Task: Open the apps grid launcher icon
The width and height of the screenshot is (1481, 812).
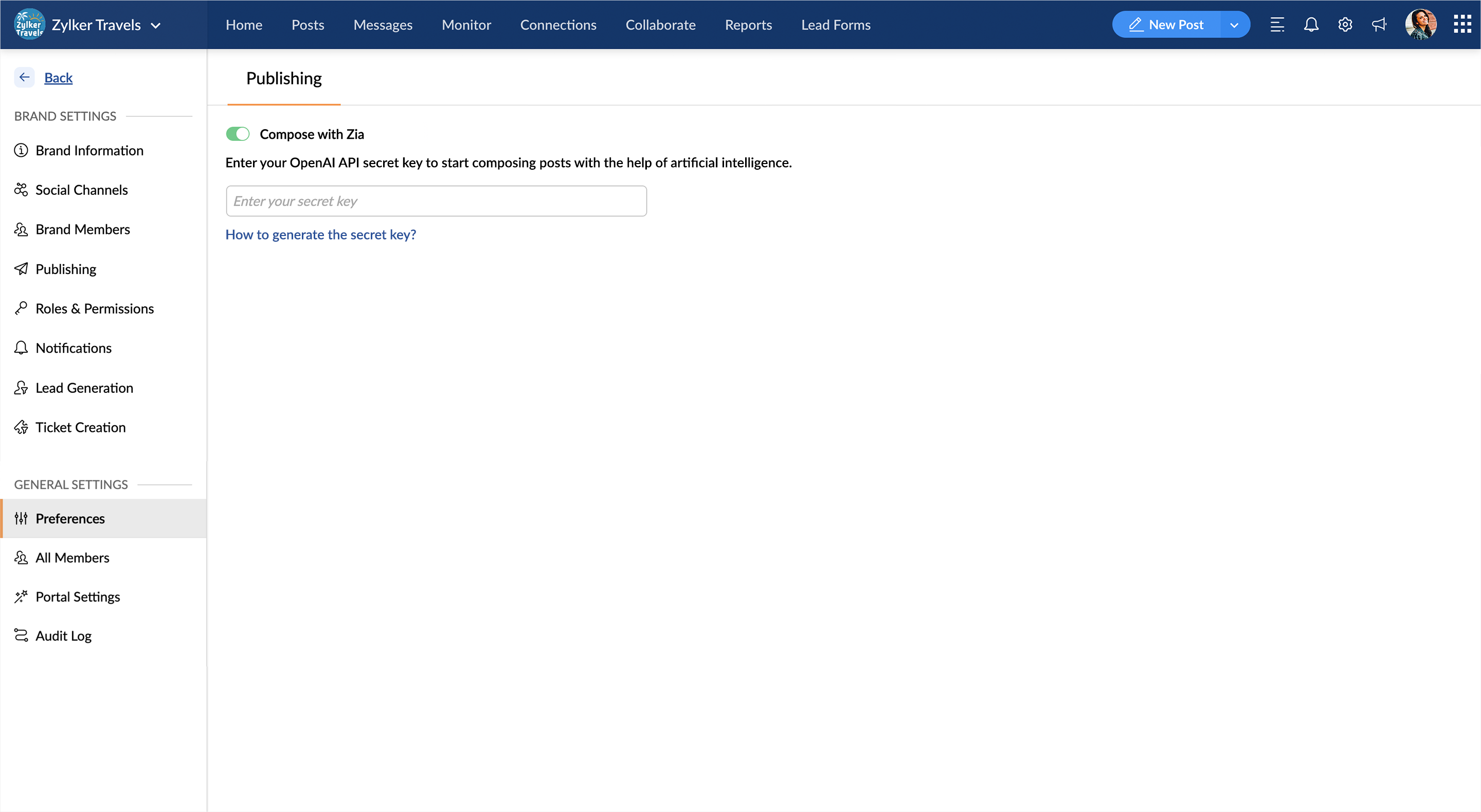Action: (1462, 25)
